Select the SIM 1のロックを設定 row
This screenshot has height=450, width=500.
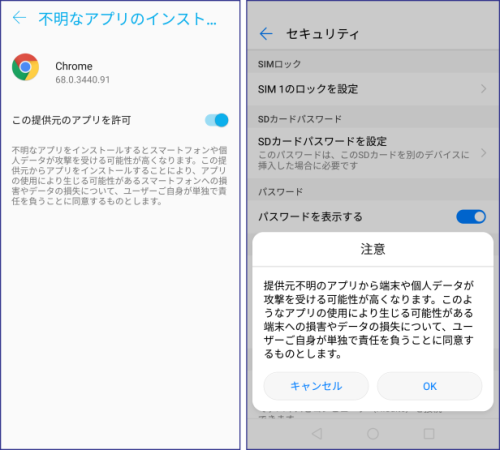tap(373, 89)
